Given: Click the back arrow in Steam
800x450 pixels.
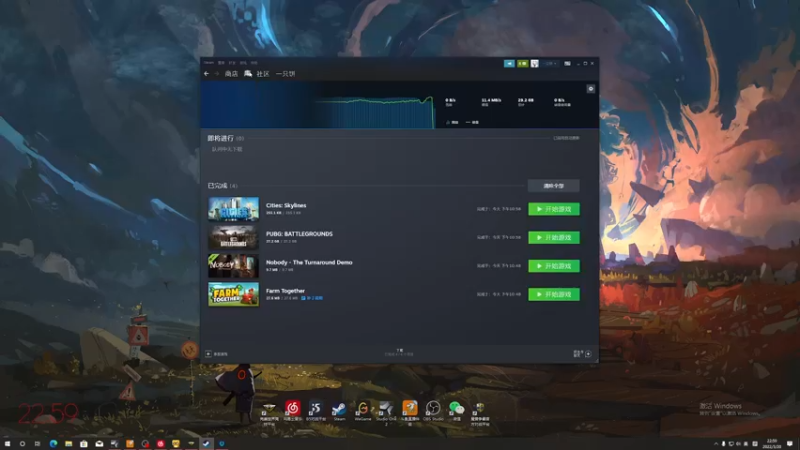Looking at the screenshot, I should tap(206, 73).
